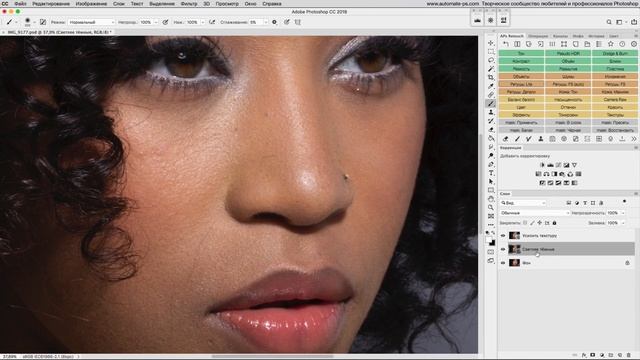640x360 pixels.
Task: Click the undo arrow icon in APs panel
Action: (506, 44)
